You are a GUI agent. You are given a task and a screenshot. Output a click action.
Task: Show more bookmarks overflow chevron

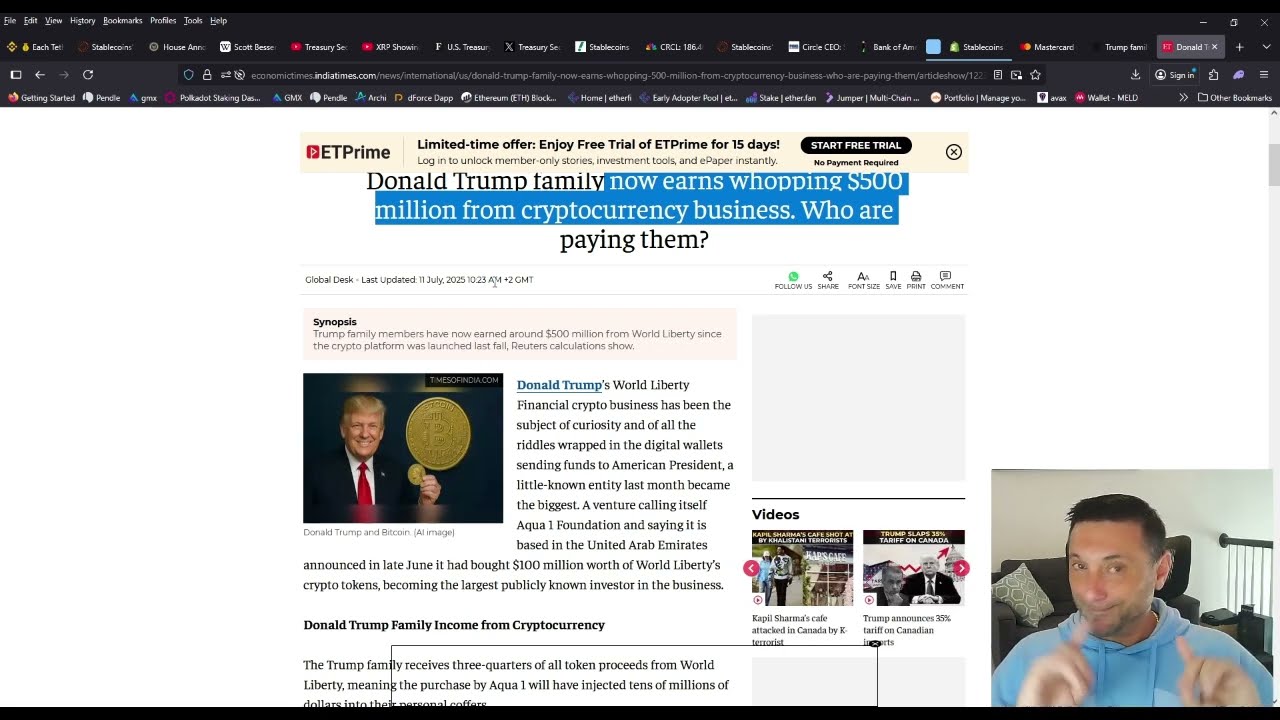(1183, 98)
